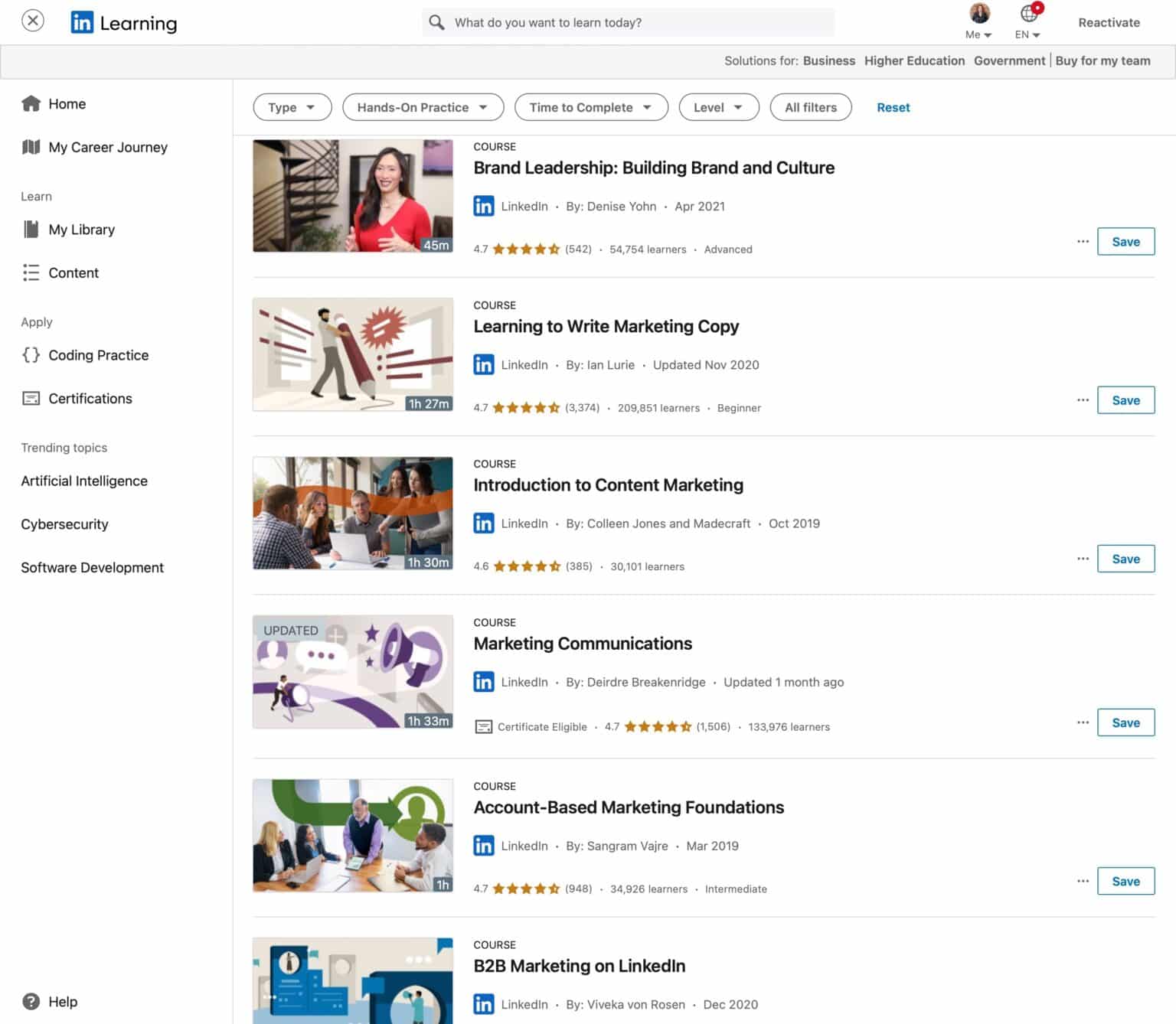Navigate home using the house icon
Image resolution: width=1176 pixels, height=1024 pixels.
[31, 103]
